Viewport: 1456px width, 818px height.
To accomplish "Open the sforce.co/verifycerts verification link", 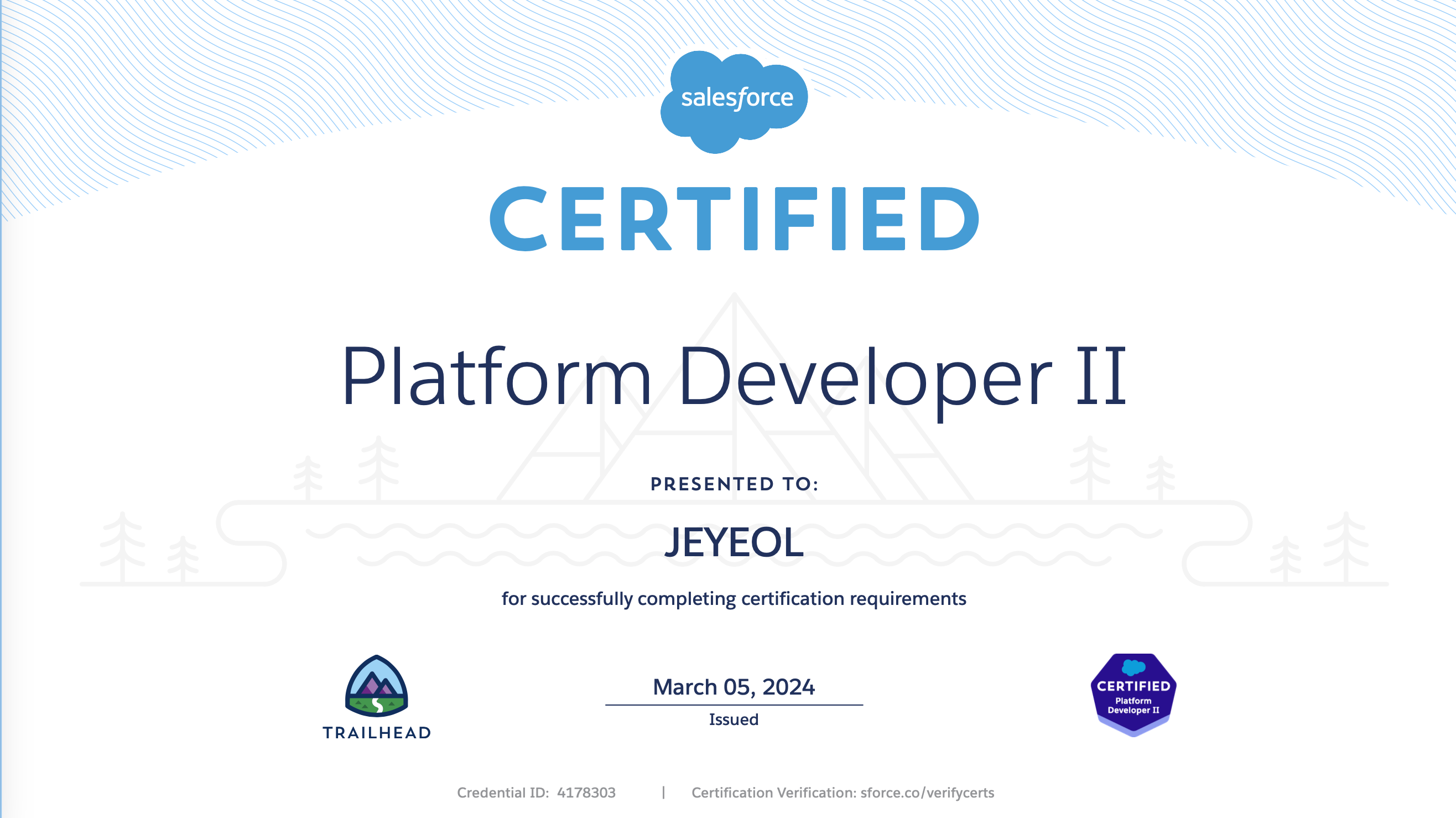I will click(x=927, y=793).
